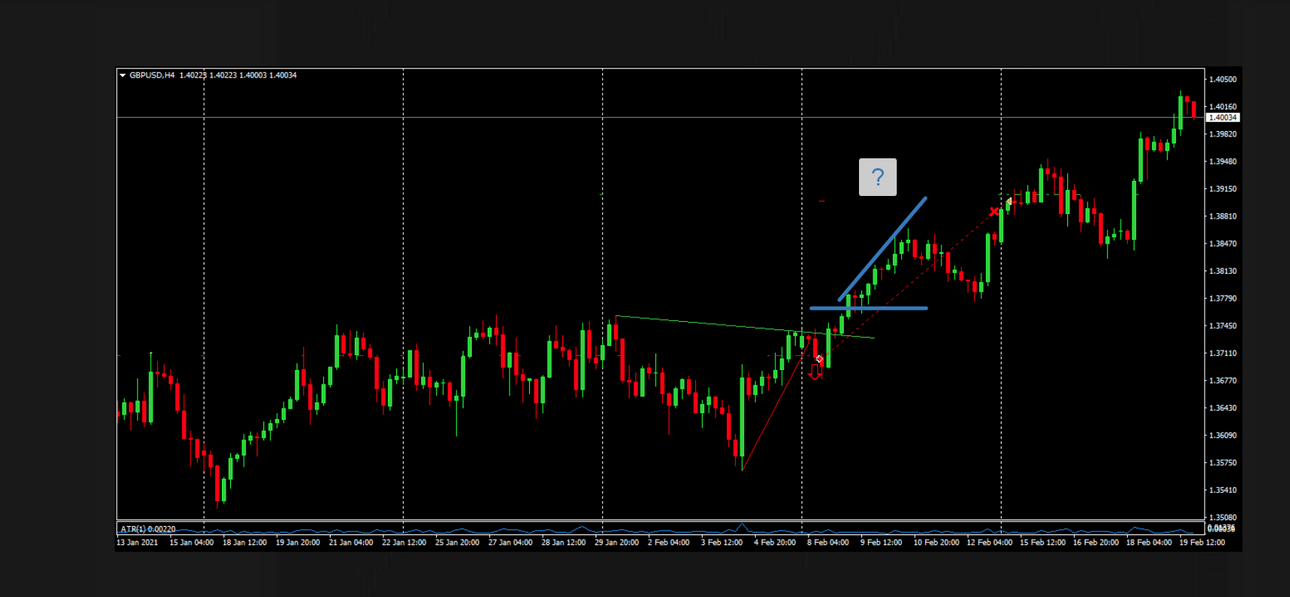Select the red X trade close marker
This screenshot has height=597, width=1290.
[993, 211]
